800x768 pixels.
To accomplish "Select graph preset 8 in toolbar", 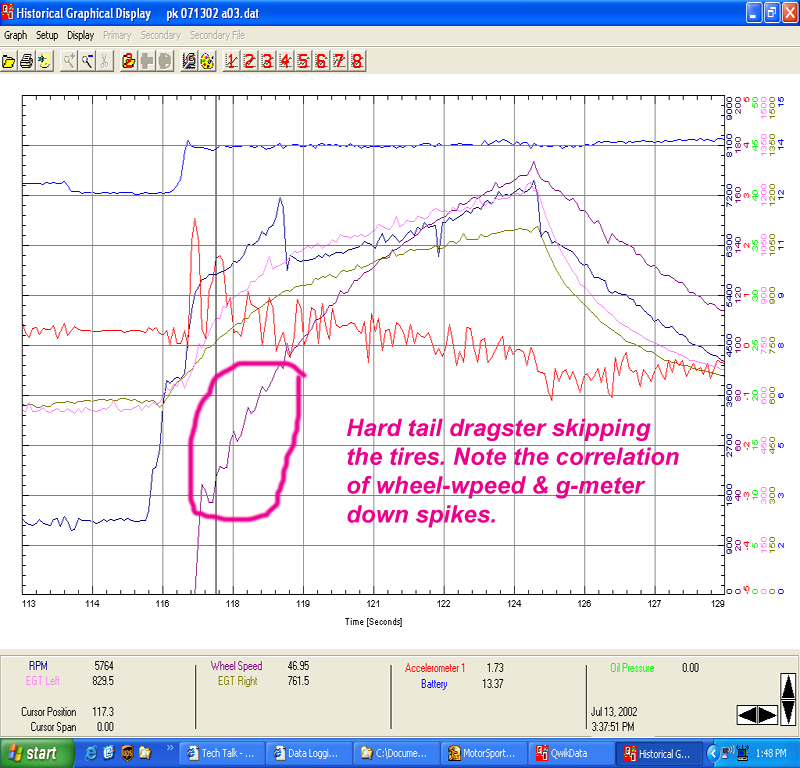I will [x=357, y=61].
